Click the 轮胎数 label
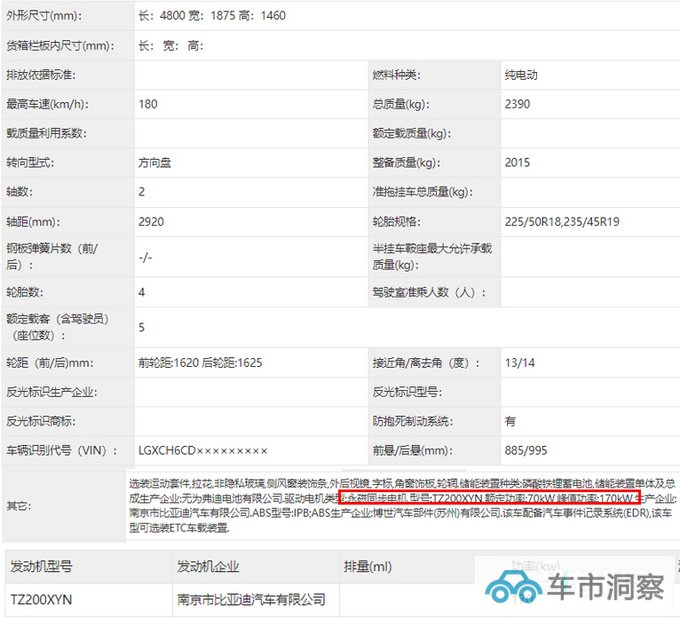680x621 pixels. point(25,292)
